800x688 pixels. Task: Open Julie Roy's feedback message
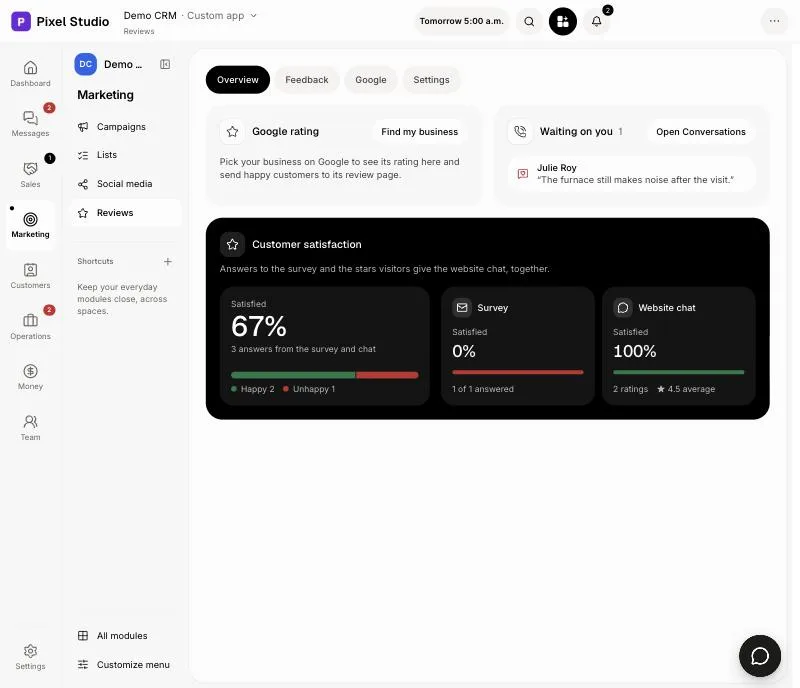[632, 174]
